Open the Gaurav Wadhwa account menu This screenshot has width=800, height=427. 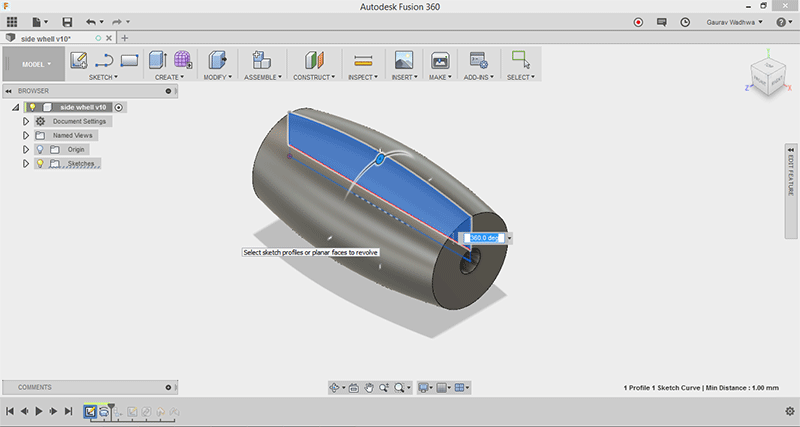[734, 22]
